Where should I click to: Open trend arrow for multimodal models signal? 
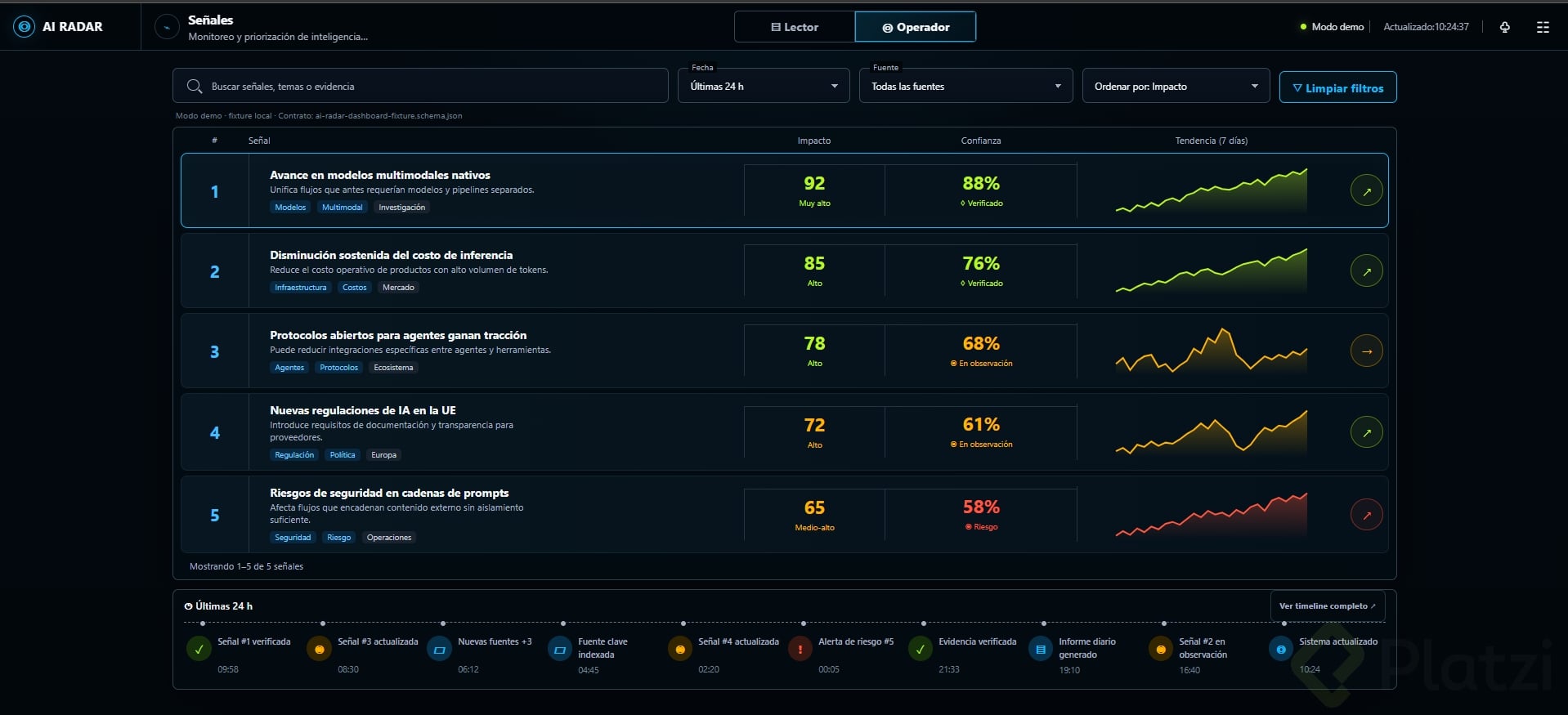(x=1367, y=190)
